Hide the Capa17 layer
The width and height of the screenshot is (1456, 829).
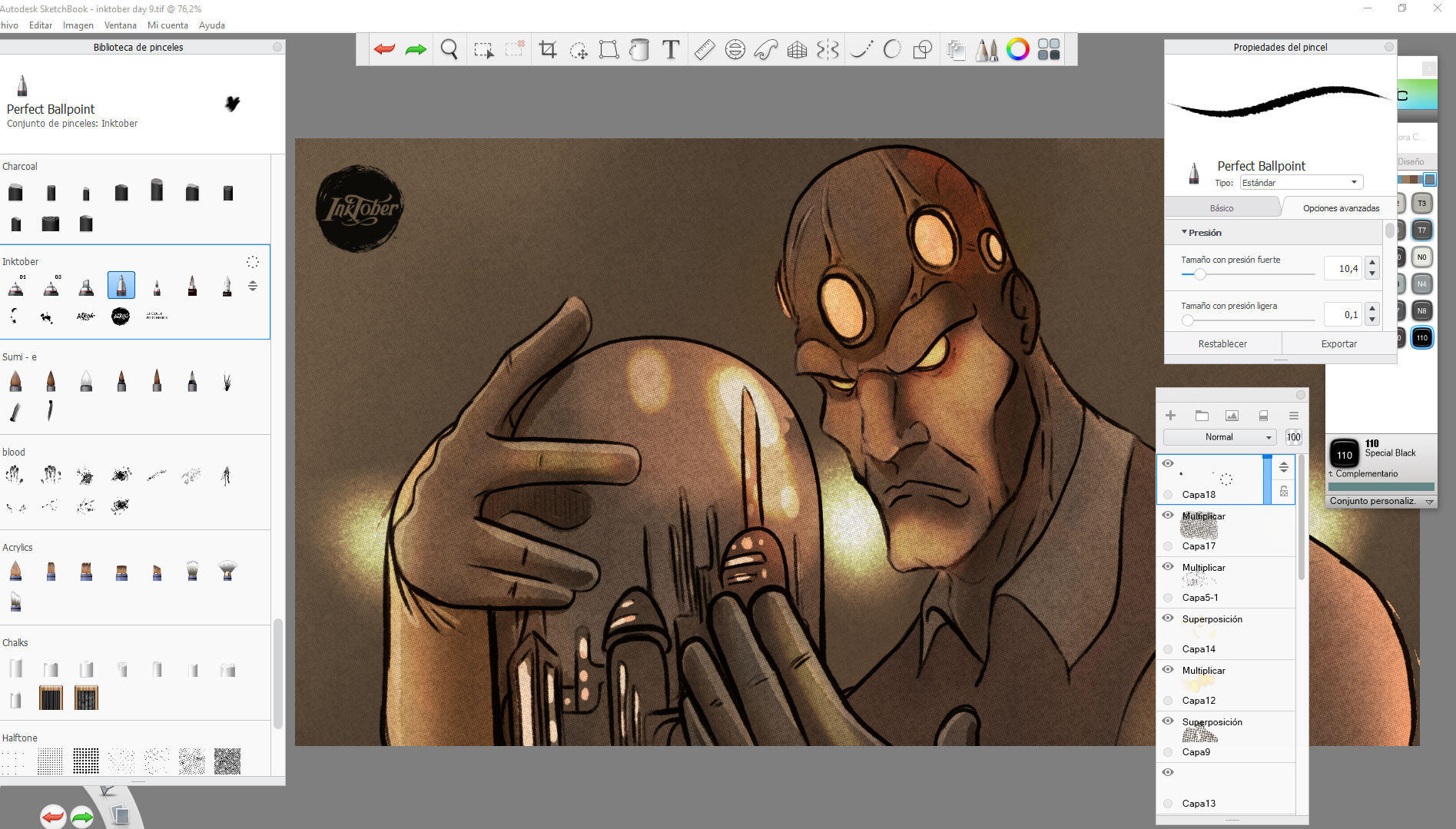(x=1168, y=516)
